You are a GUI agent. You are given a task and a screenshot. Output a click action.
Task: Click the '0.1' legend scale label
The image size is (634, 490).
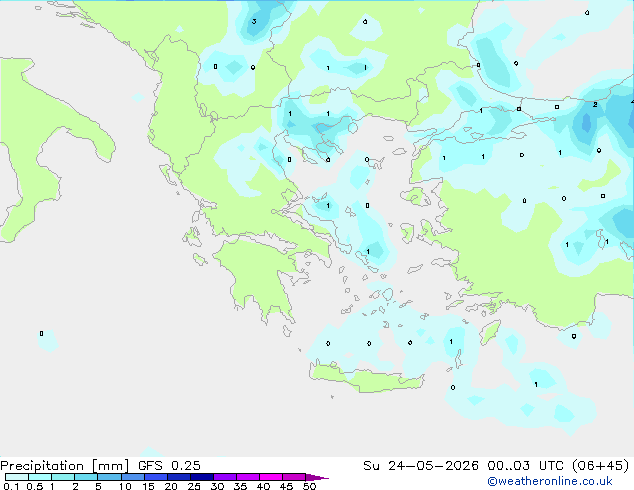click(11, 486)
